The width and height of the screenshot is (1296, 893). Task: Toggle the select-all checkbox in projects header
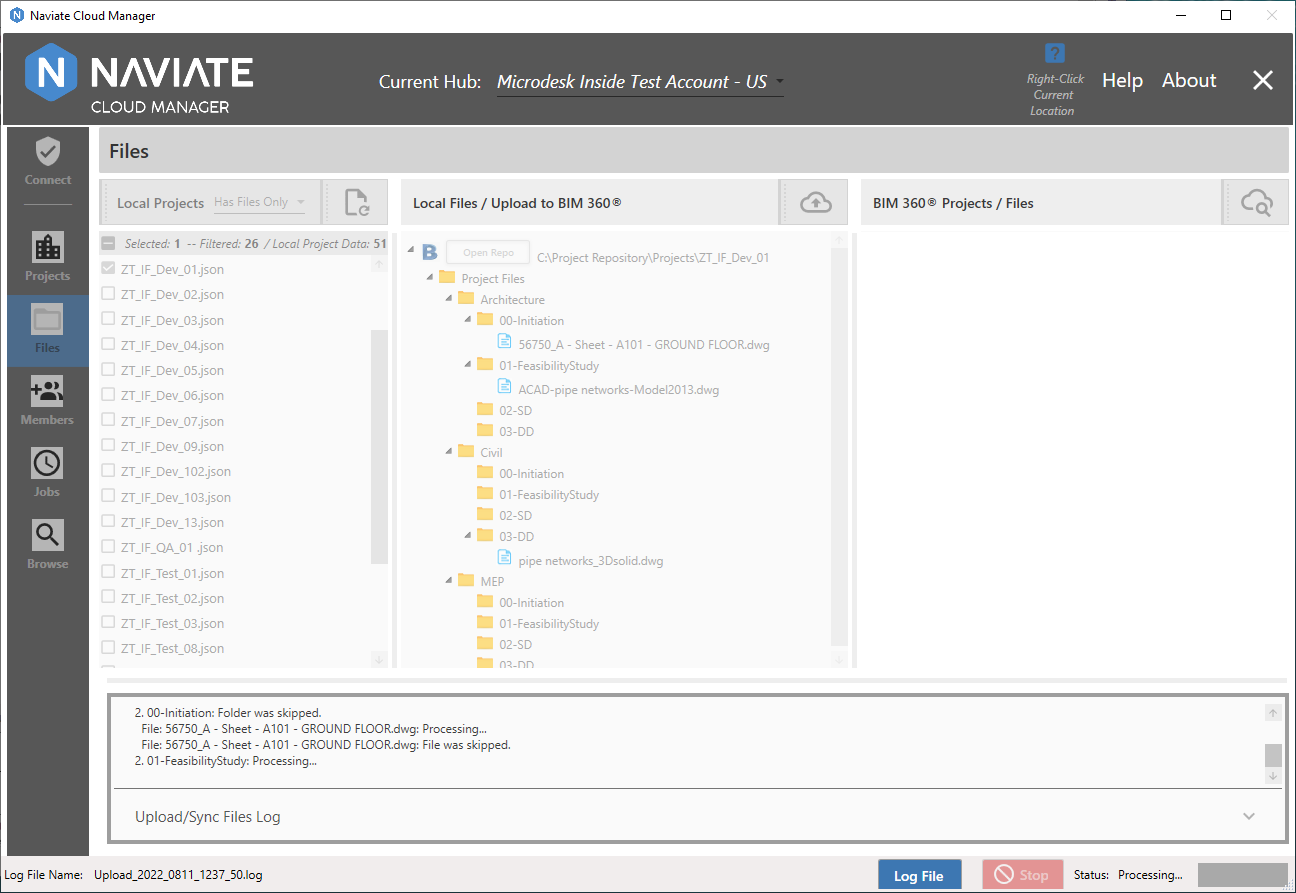(109, 243)
